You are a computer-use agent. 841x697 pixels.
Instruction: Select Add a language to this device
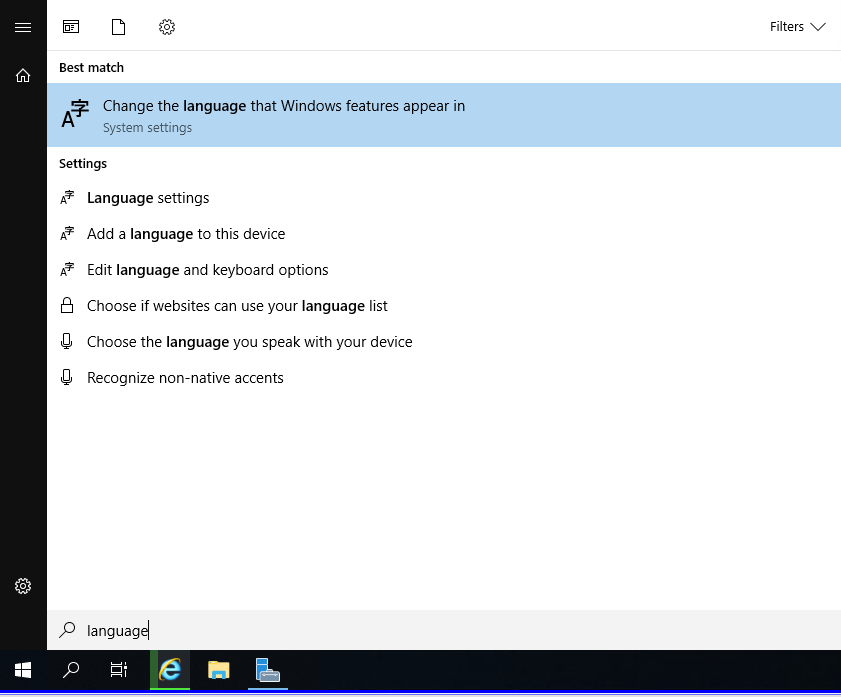(186, 233)
